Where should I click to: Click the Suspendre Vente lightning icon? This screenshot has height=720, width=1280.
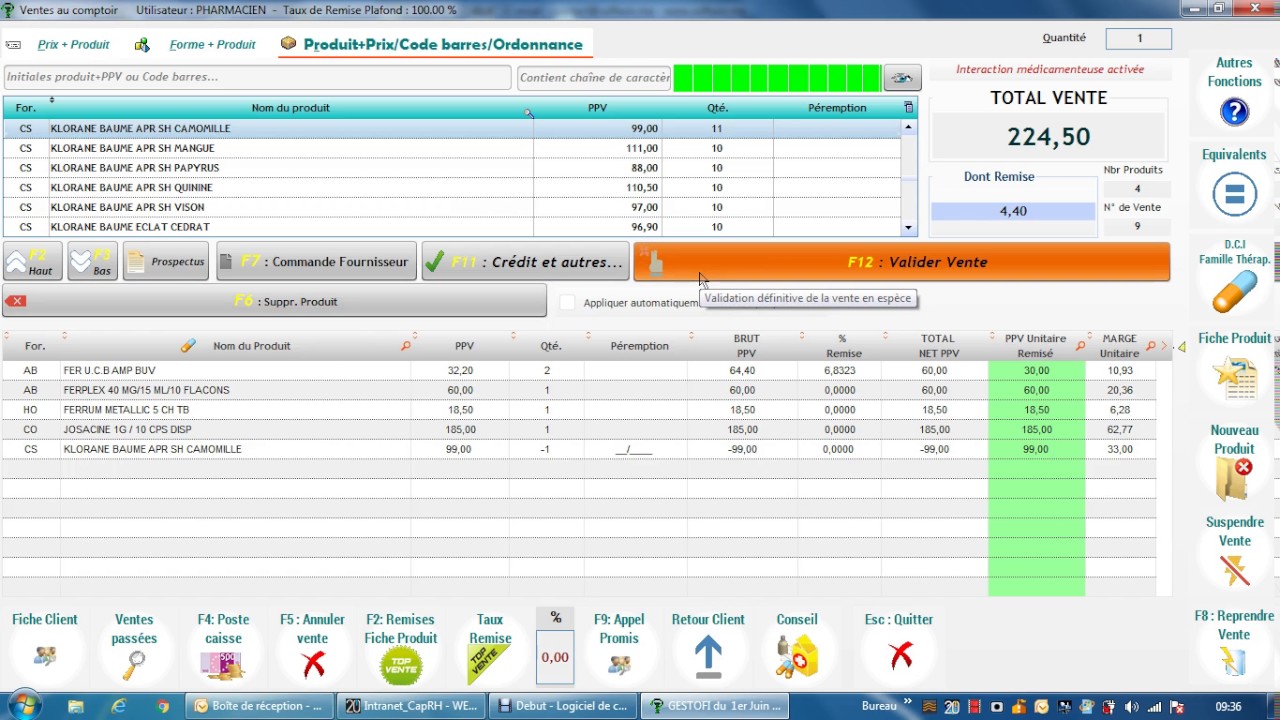pyautogui.click(x=1234, y=570)
